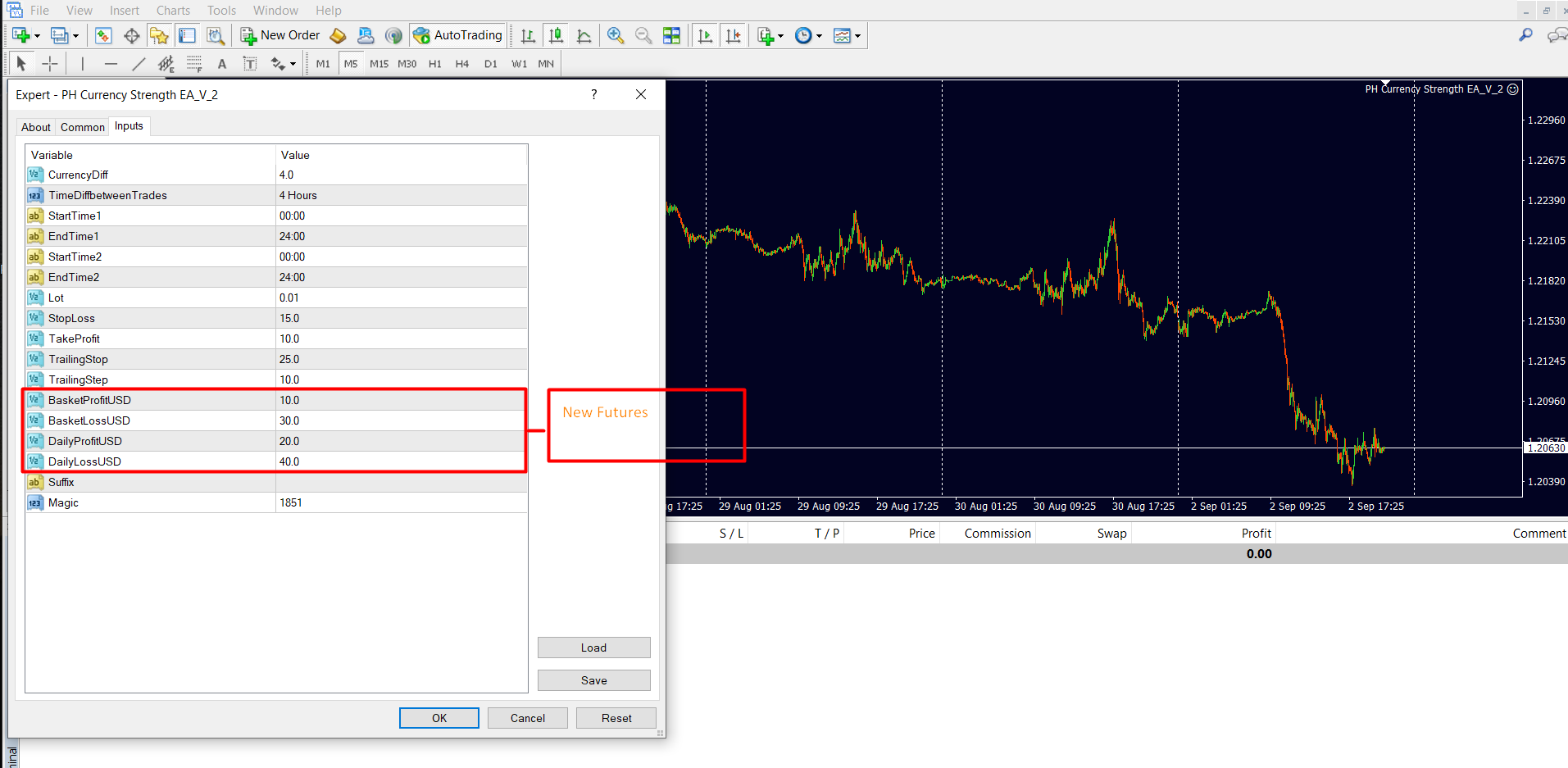1568x768 pixels.
Task: Select the Crosshair tool
Action: pyautogui.click(x=50, y=64)
